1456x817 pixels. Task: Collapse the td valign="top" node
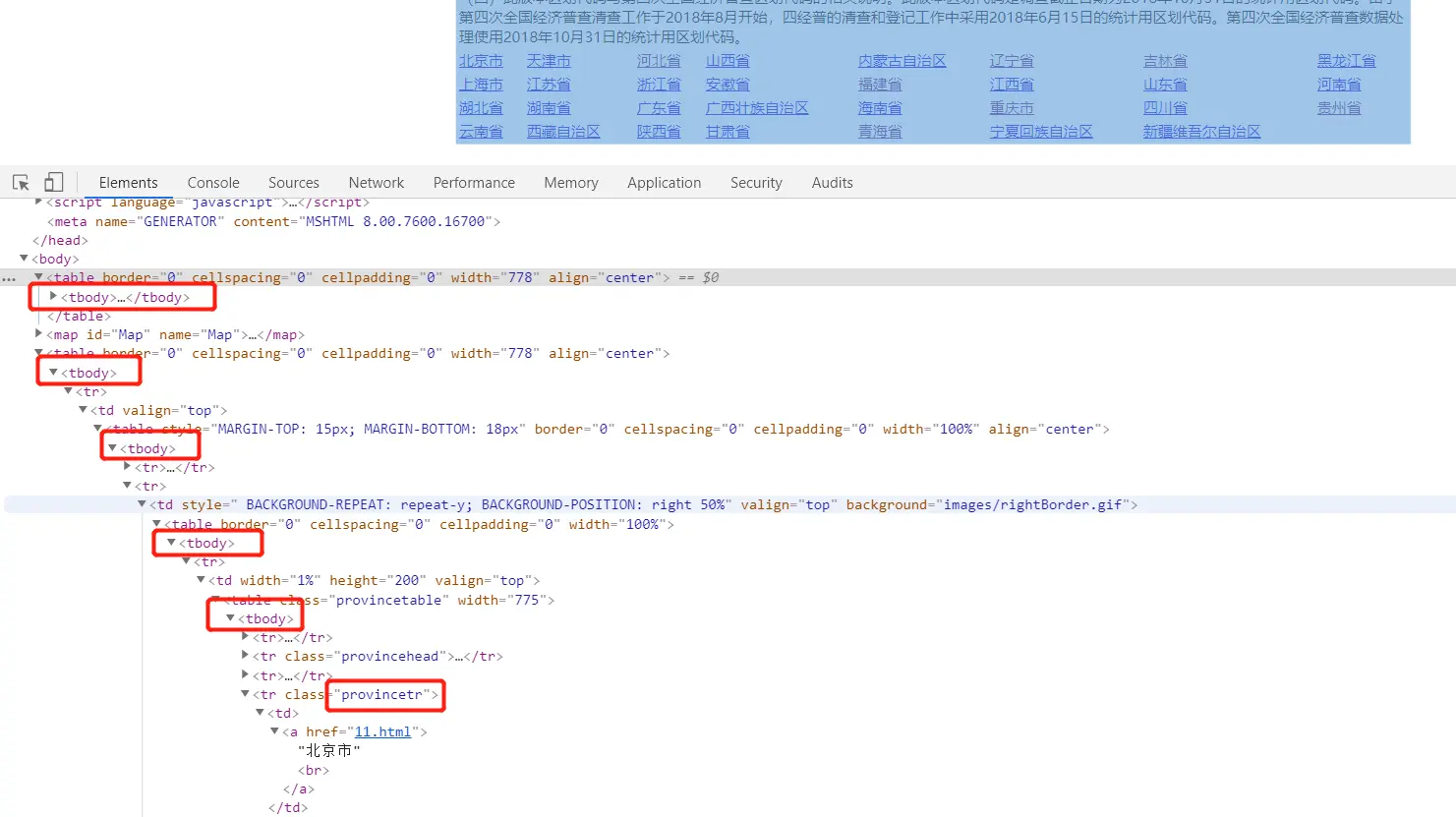coord(83,410)
